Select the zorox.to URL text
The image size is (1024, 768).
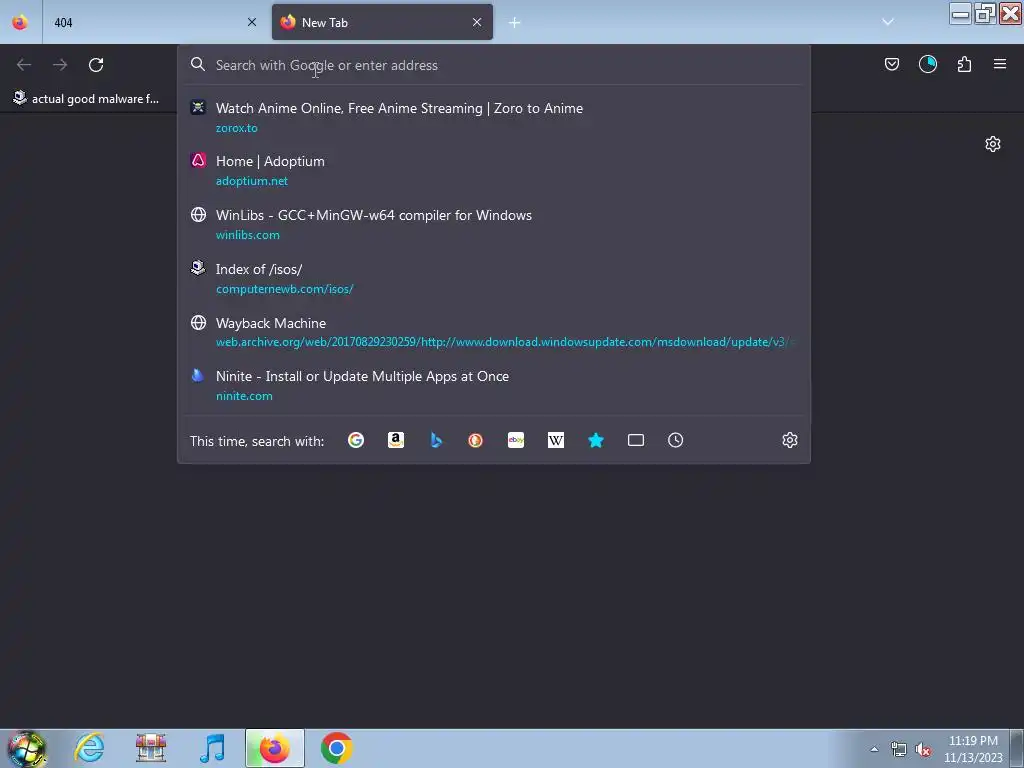point(236,128)
